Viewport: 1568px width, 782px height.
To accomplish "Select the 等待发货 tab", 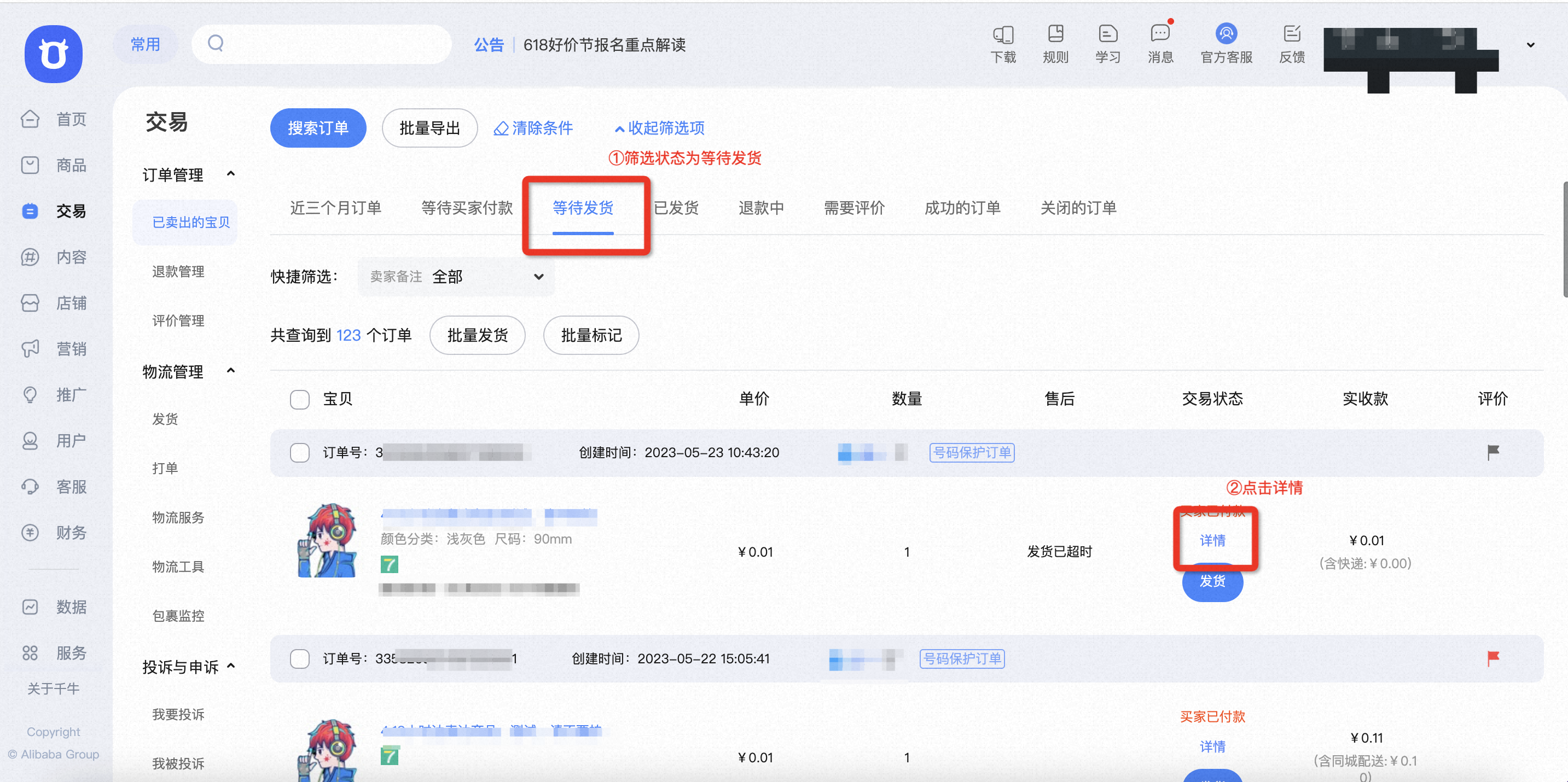I will pos(583,207).
